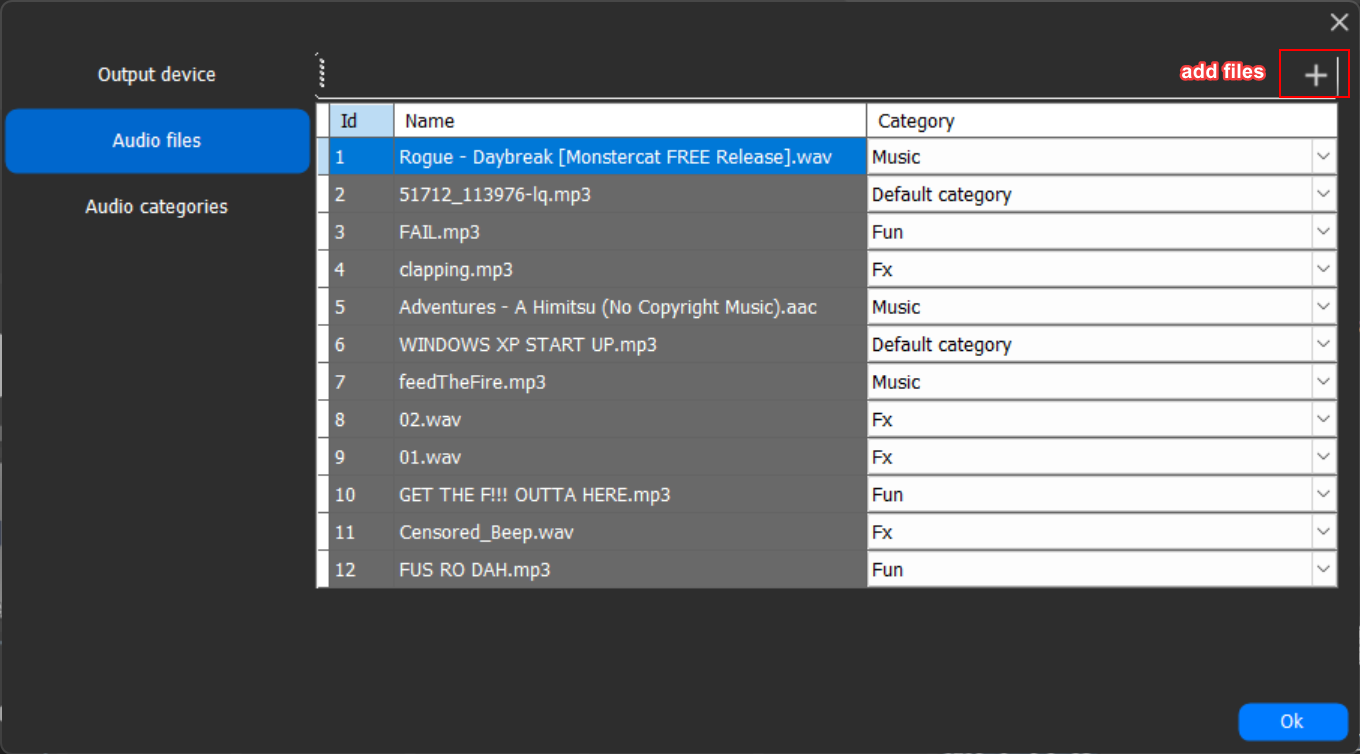Screen dimensions: 1360x754
Task: Close the settings dialog with X
Action: coord(1339,22)
